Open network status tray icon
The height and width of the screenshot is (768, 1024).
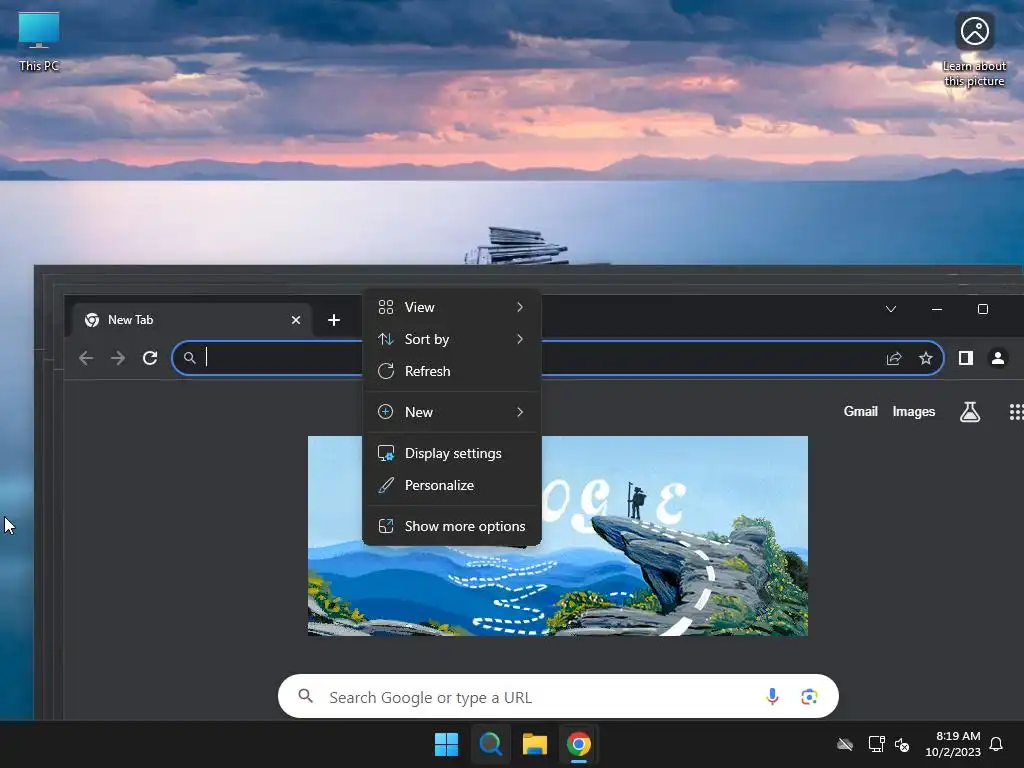point(876,744)
